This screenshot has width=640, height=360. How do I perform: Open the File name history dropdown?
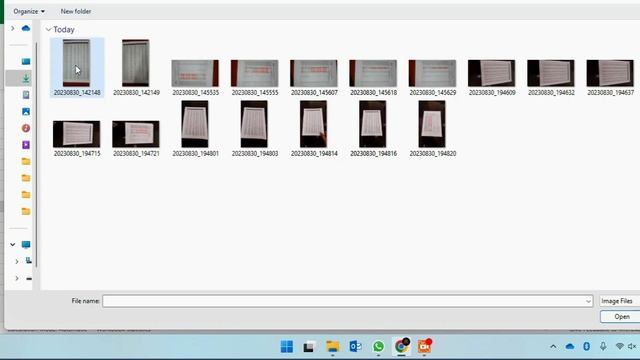pos(588,301)
